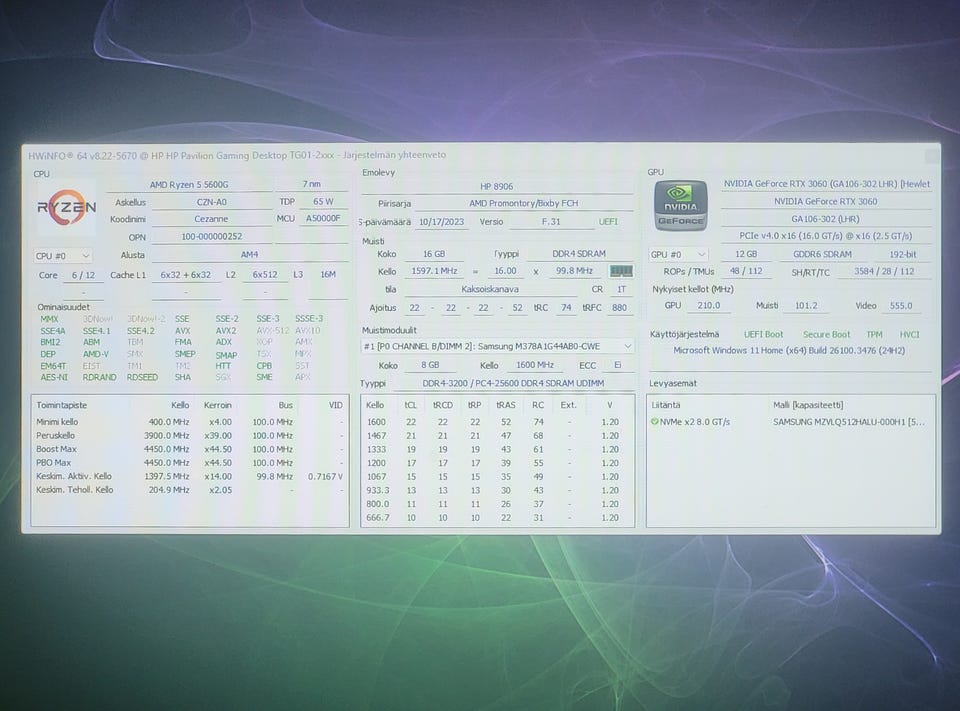Click the tRFC value 880
The width and height of the screenshot is (960, 711).
[620, 307]
